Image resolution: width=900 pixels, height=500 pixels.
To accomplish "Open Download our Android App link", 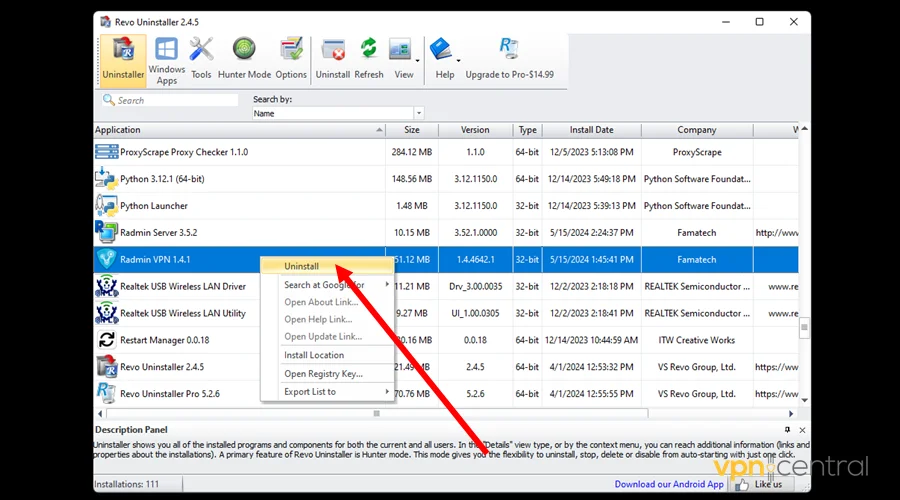I will [669, 484].
